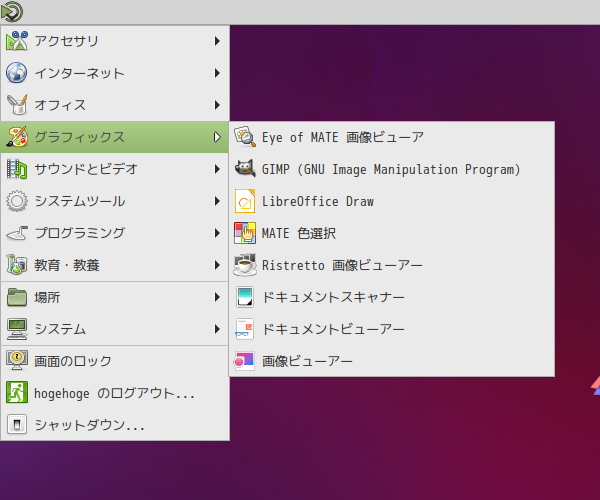
Task: Open the システム menu entry
Action: (x=115, y=329)
